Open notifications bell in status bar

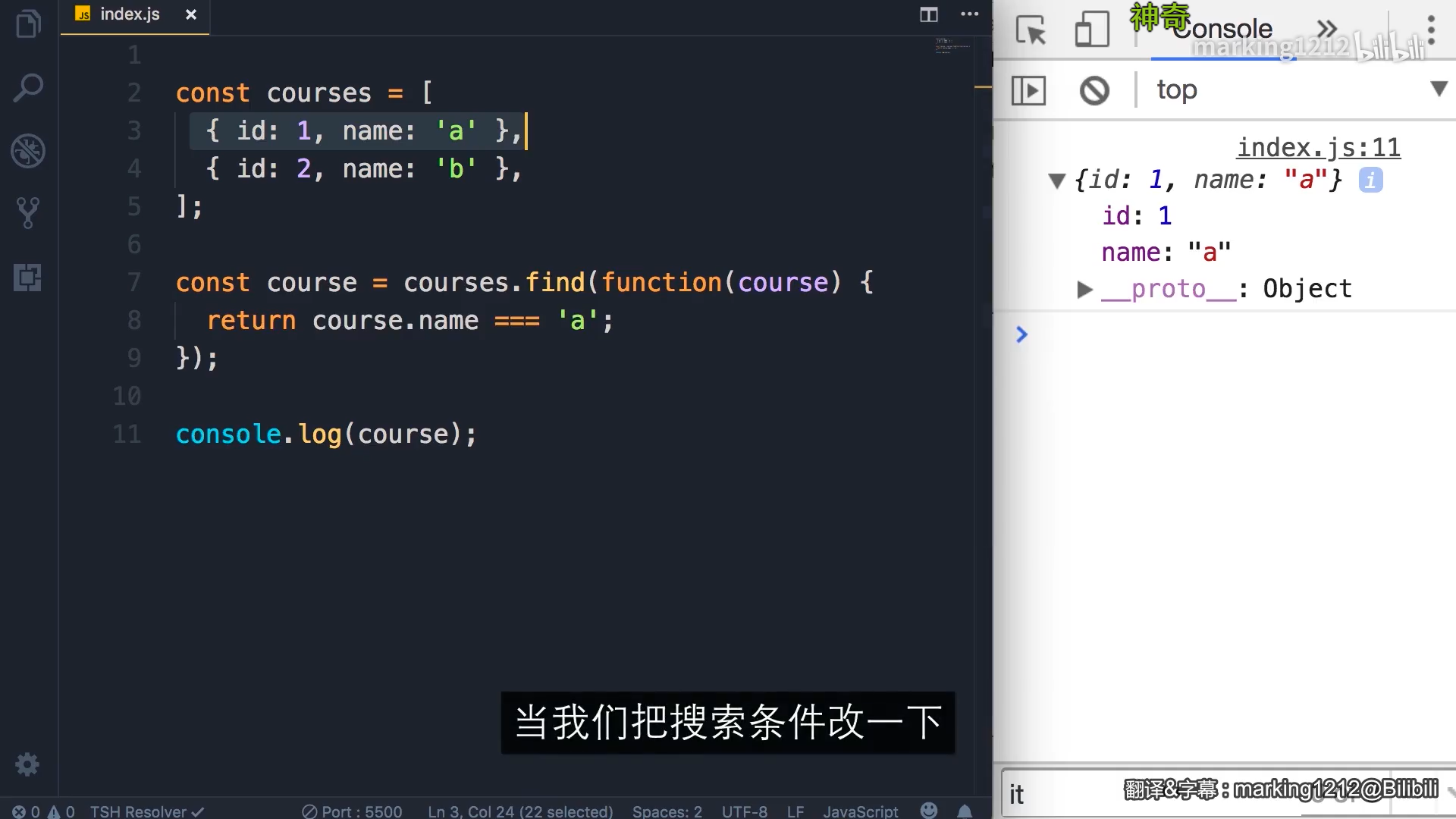(x=965, y=811)
